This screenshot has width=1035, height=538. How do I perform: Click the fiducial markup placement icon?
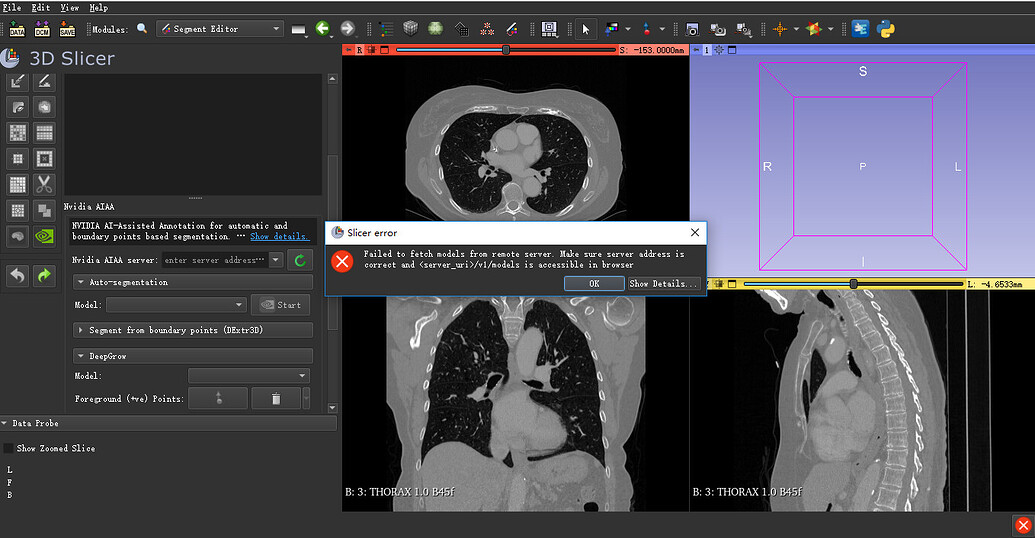pos(646,28)
